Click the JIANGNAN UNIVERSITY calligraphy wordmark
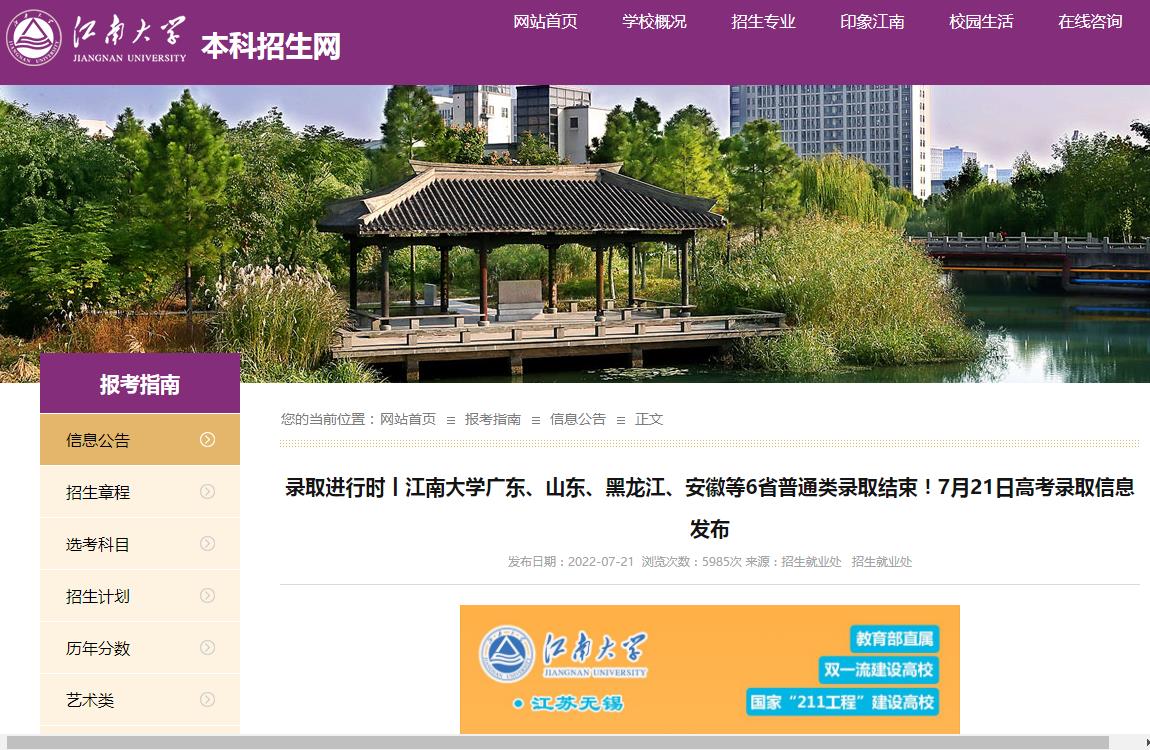Screen dimensions: 1150x750 [x=129, y=38]
